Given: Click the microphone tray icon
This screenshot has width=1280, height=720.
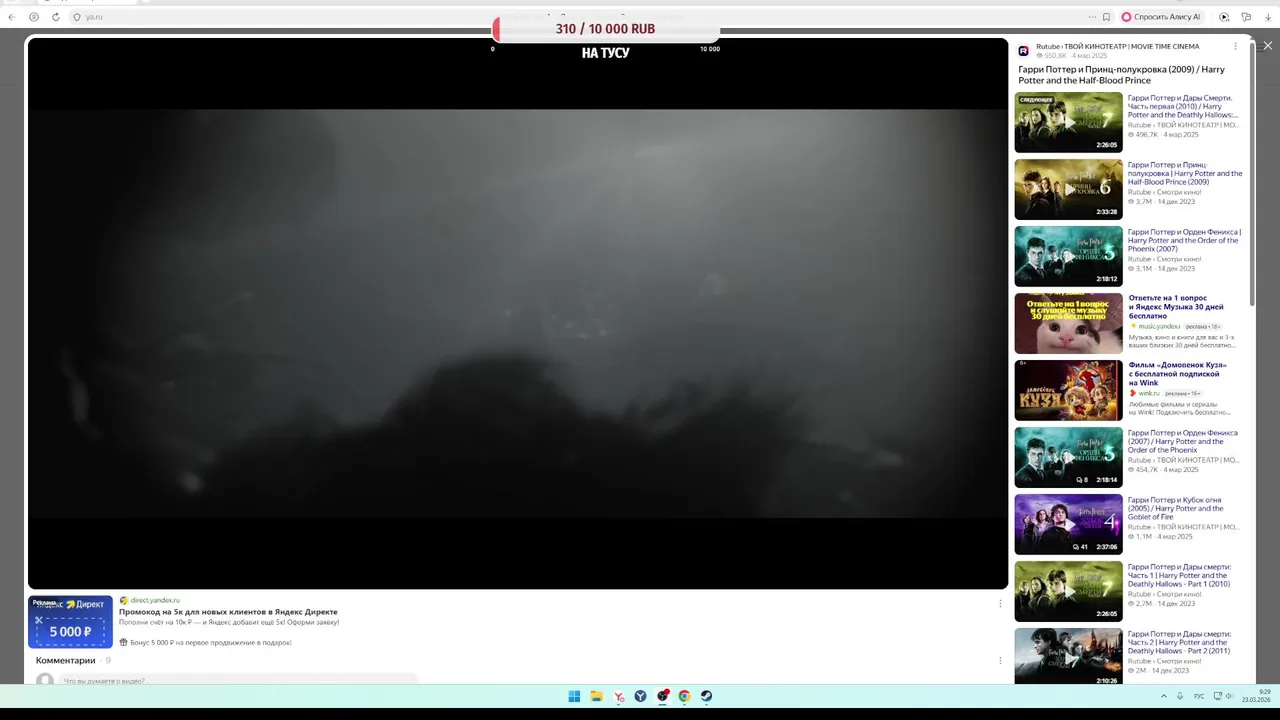Looking at the screenshot, I should [1180, 696].
